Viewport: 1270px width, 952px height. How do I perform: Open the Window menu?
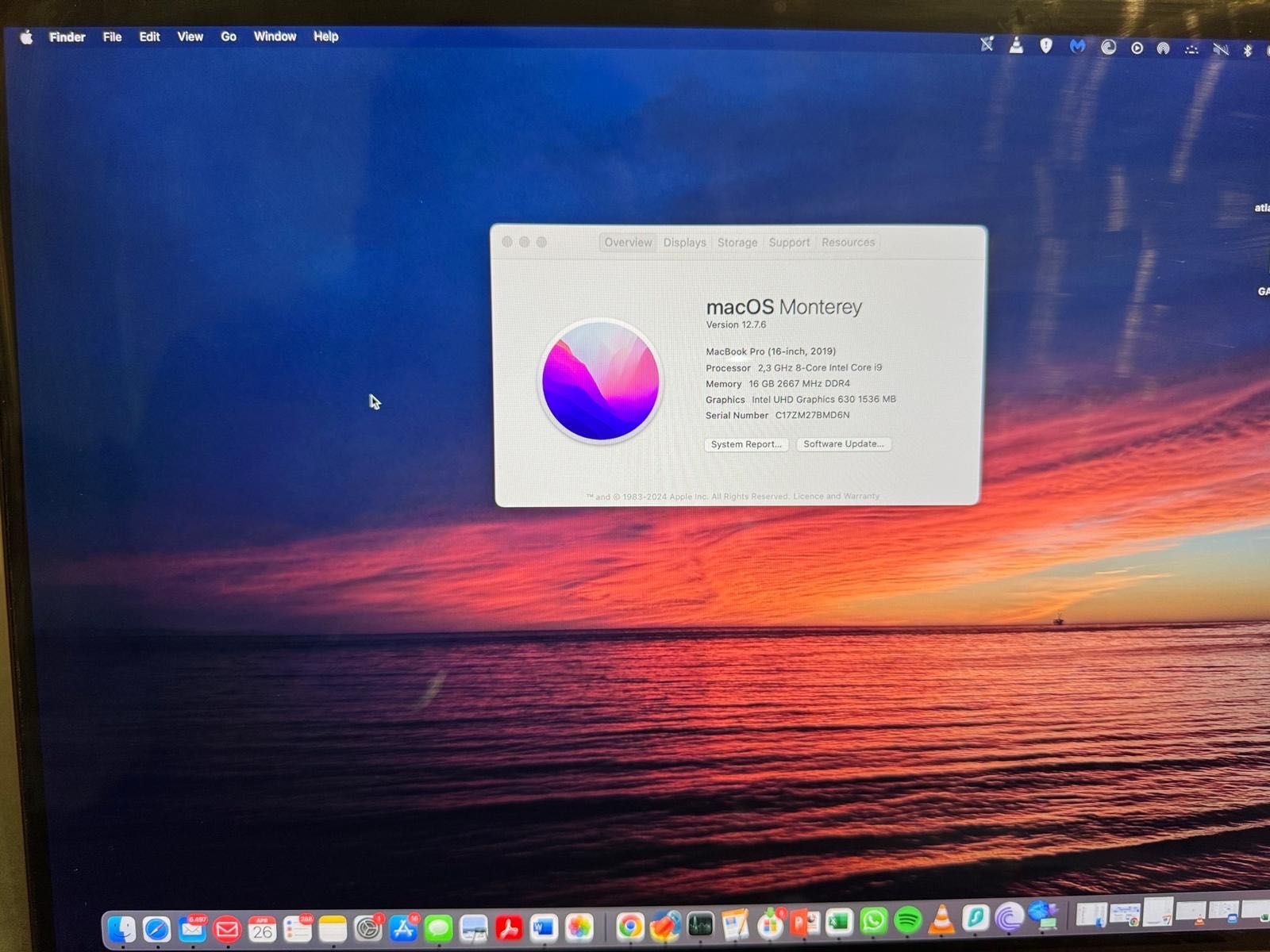(275, 36)
